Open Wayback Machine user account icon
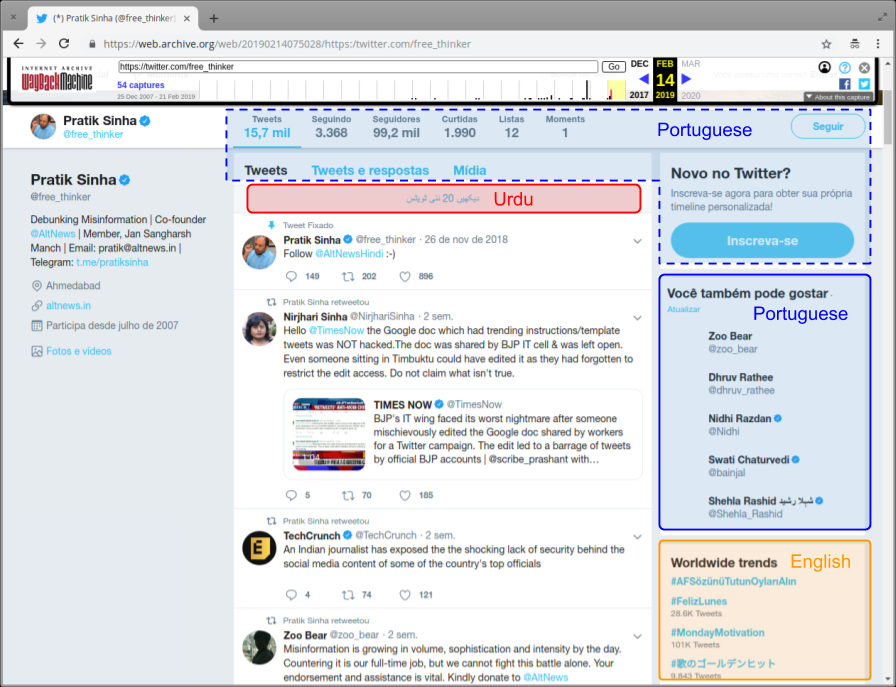This screenshot has height=687, width=896. click(x=825, y=67)
